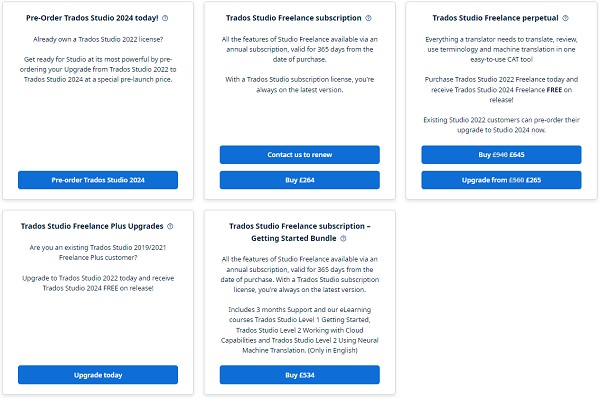
Task: Open info icon next to Freelance subscription heading
Action: point(368,18)
